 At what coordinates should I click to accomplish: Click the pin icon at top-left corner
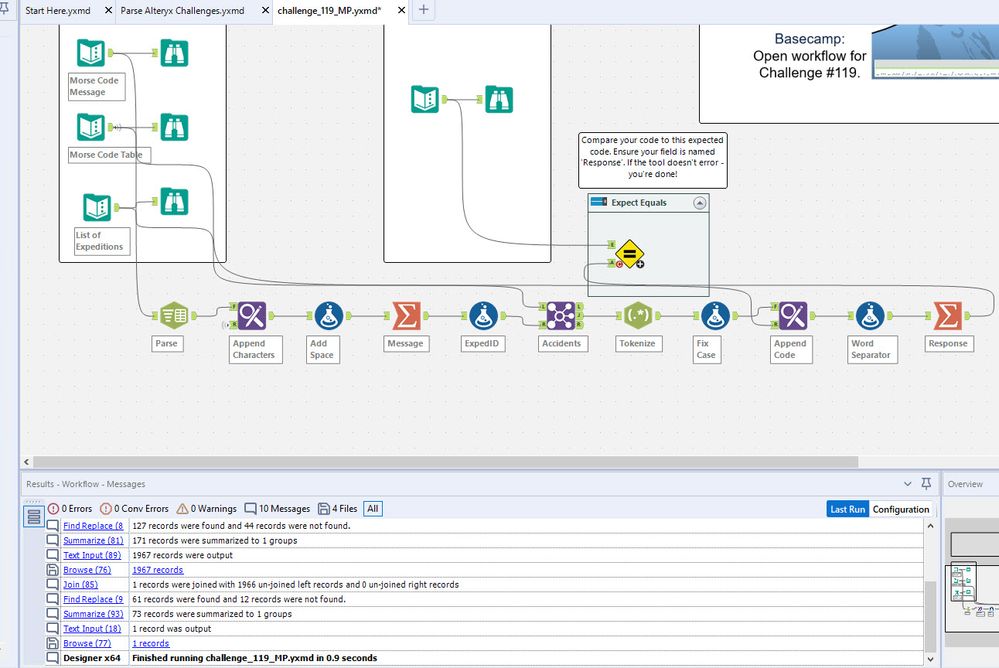click(x=4, y=9)
